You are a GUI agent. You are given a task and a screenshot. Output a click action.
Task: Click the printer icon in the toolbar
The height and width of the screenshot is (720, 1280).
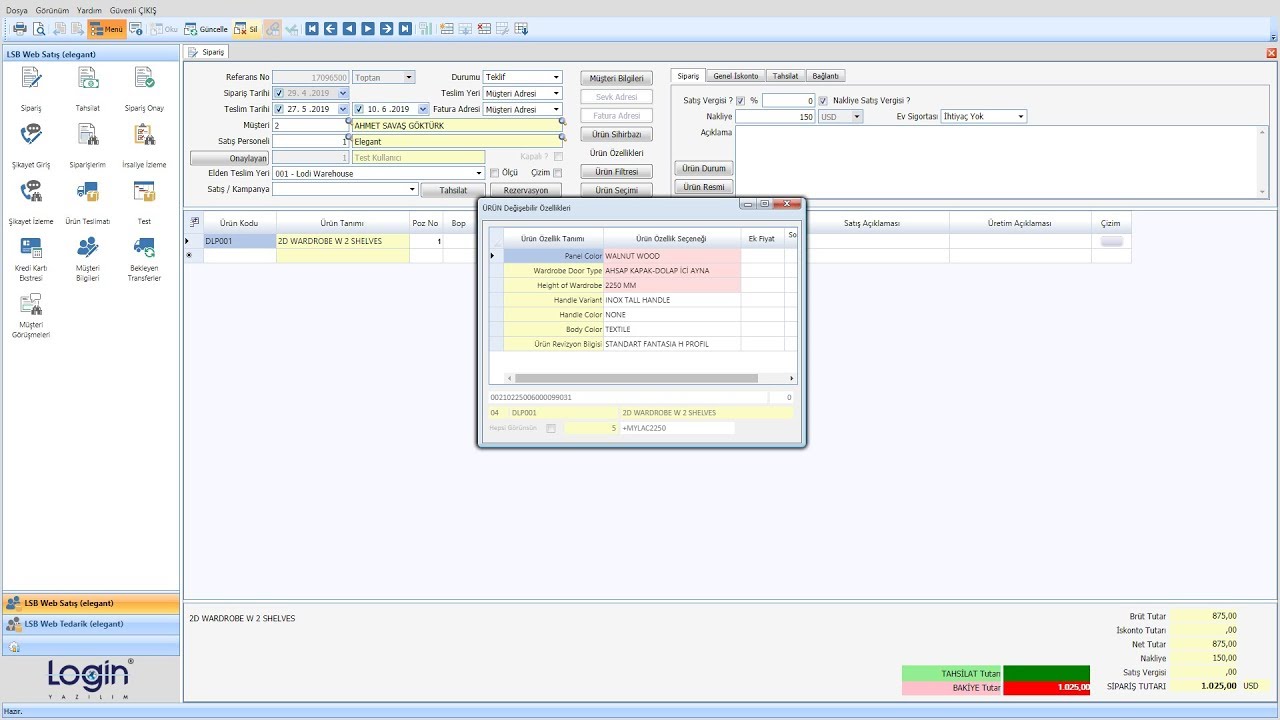coord(18,29)
